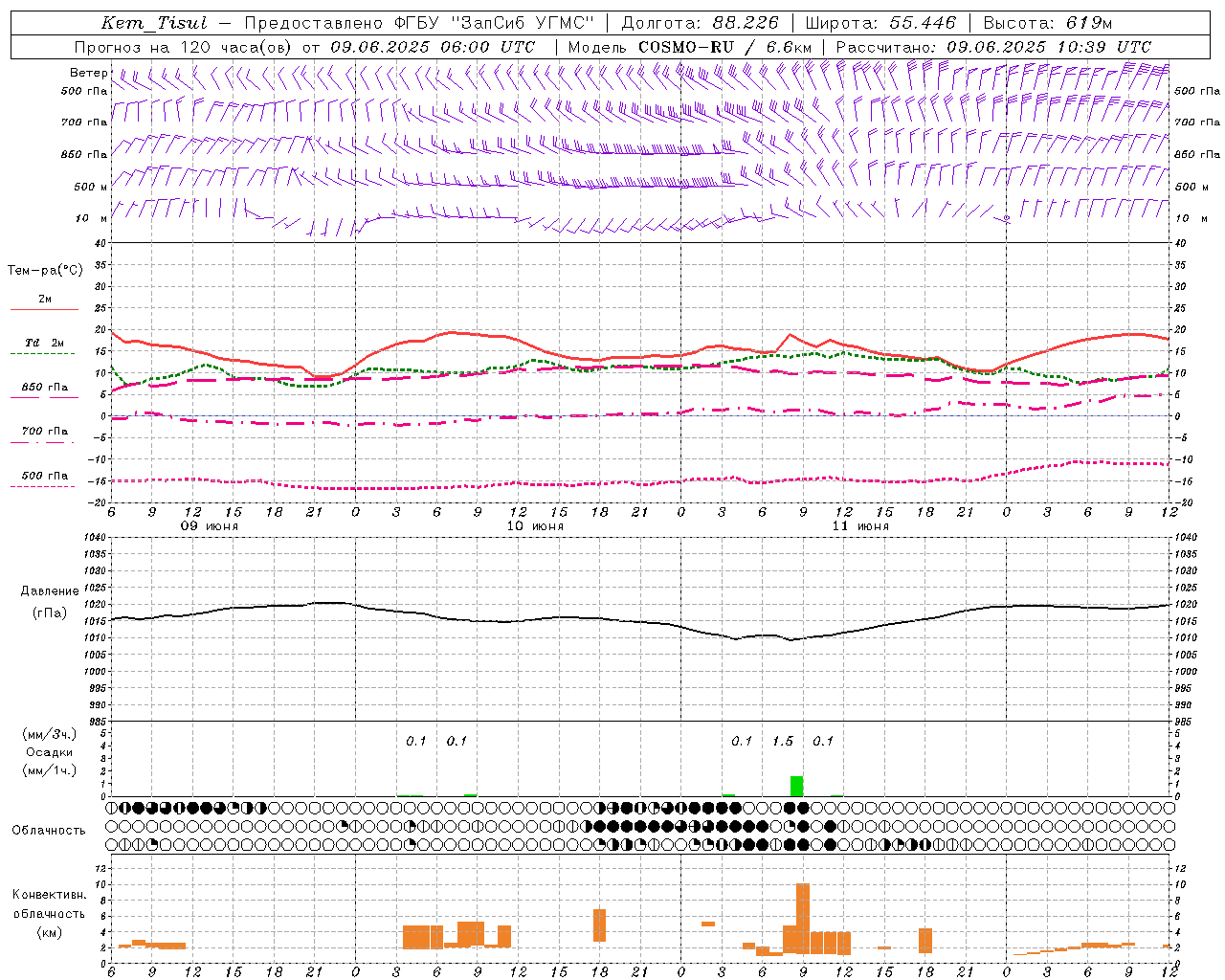Screen dimensions: 1225x980
Task: Select the Давление pressure panel label
Action: tap(49, 591)
